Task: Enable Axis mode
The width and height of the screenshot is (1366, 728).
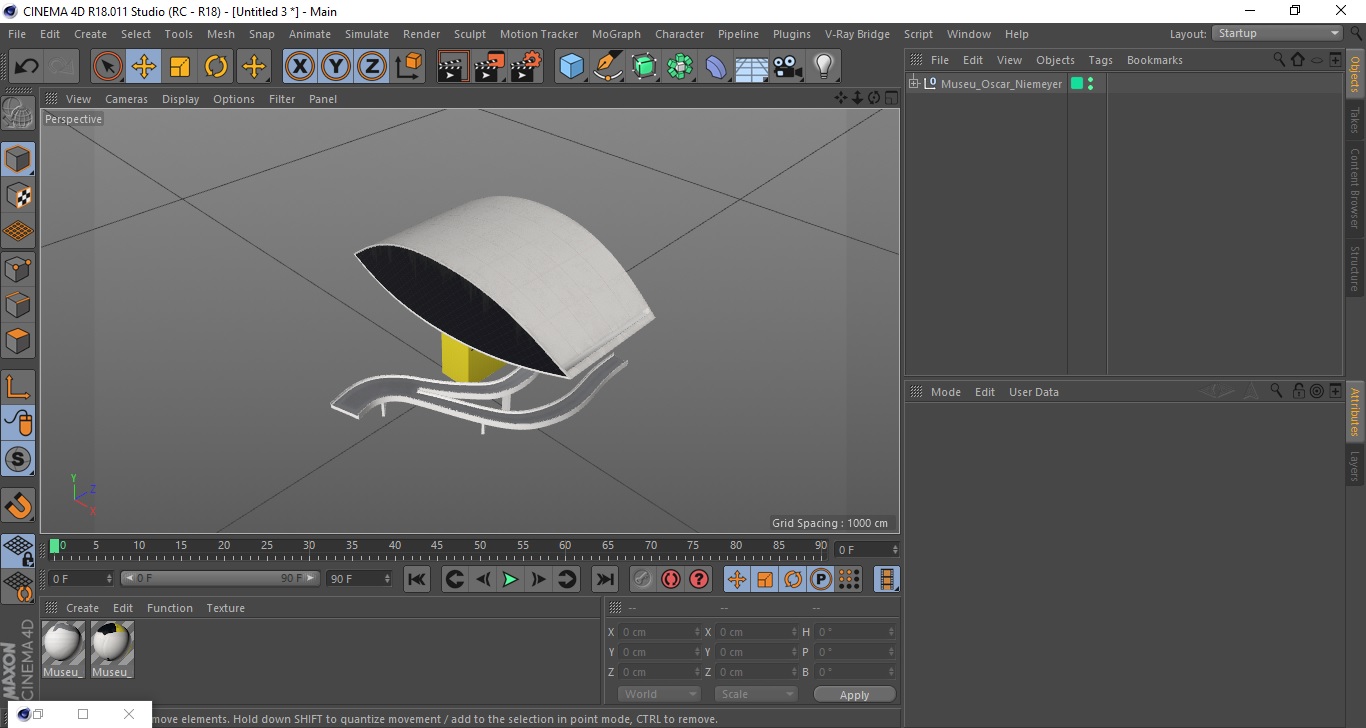Action: click(18, 387)
